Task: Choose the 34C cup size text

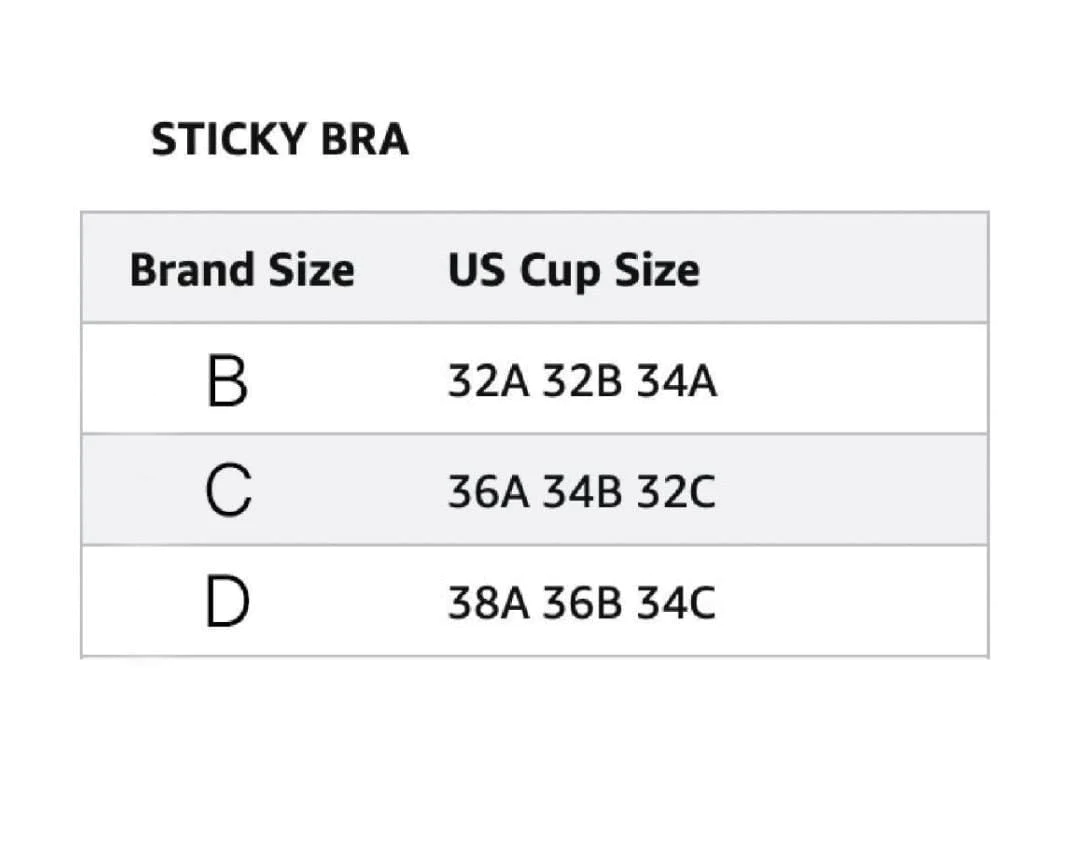Action: click(676, 605)
